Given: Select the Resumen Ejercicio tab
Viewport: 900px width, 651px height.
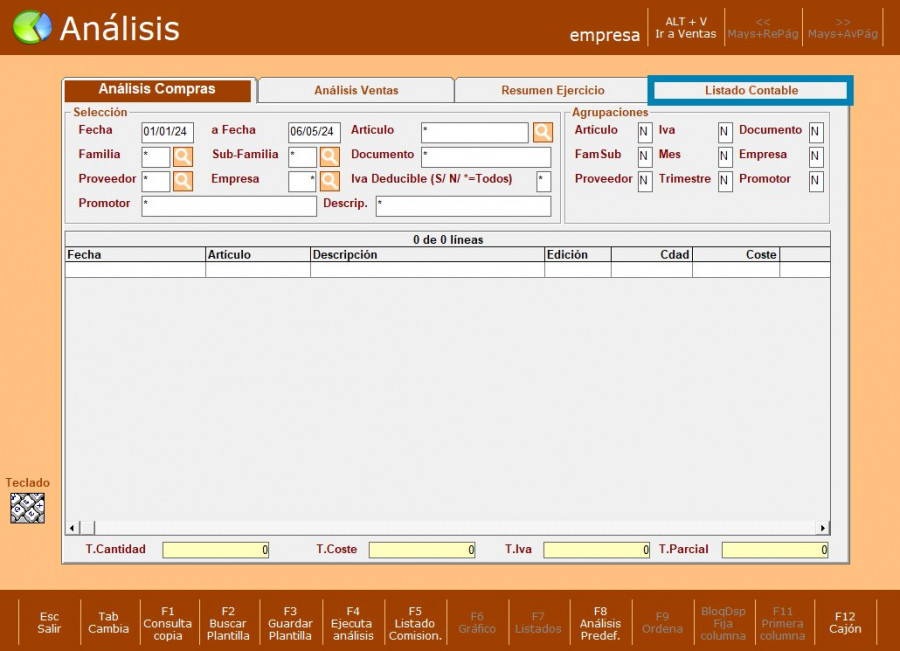Looking at the screenshot, I should pyautogui.click(x=552, y=91).
